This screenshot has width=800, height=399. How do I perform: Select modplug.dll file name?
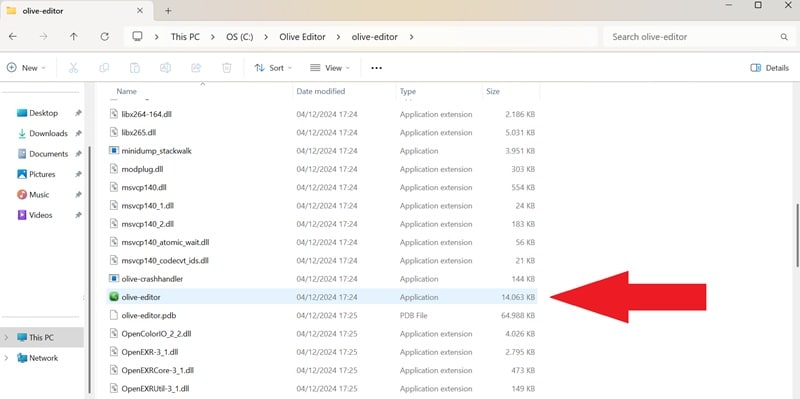point(142,169)
